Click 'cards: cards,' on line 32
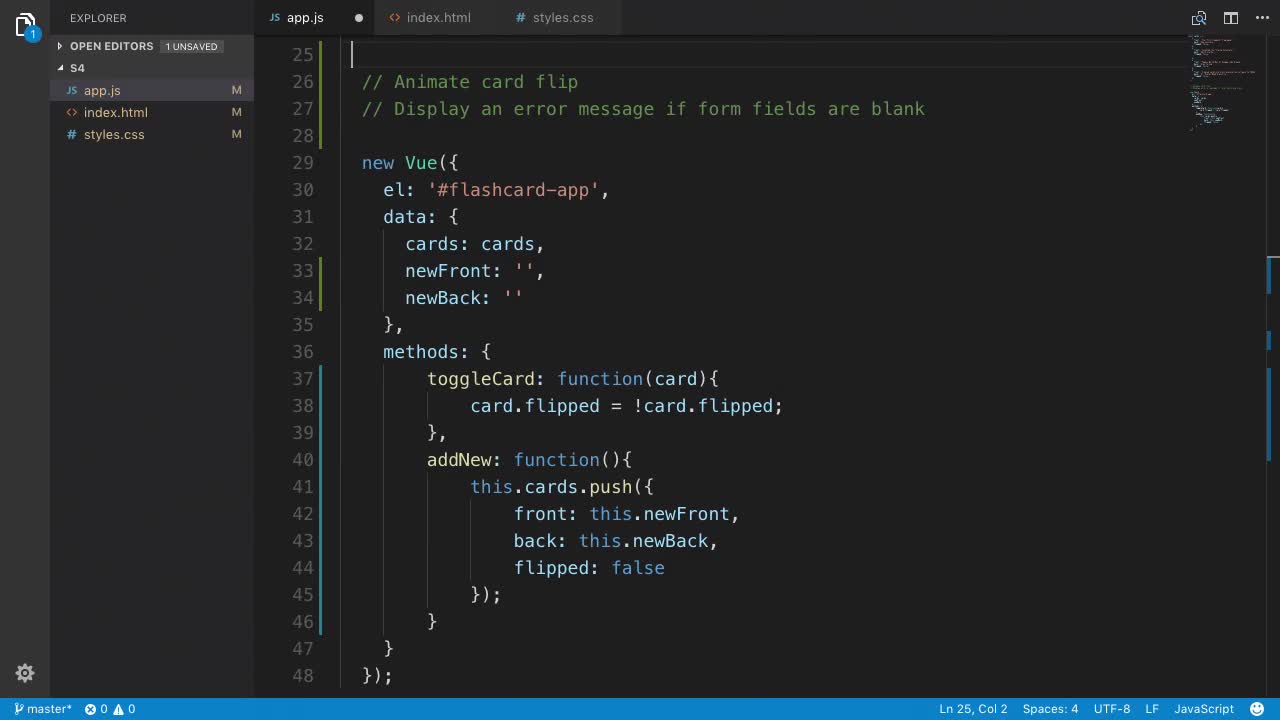1280x720 pixels. (475, 244)
